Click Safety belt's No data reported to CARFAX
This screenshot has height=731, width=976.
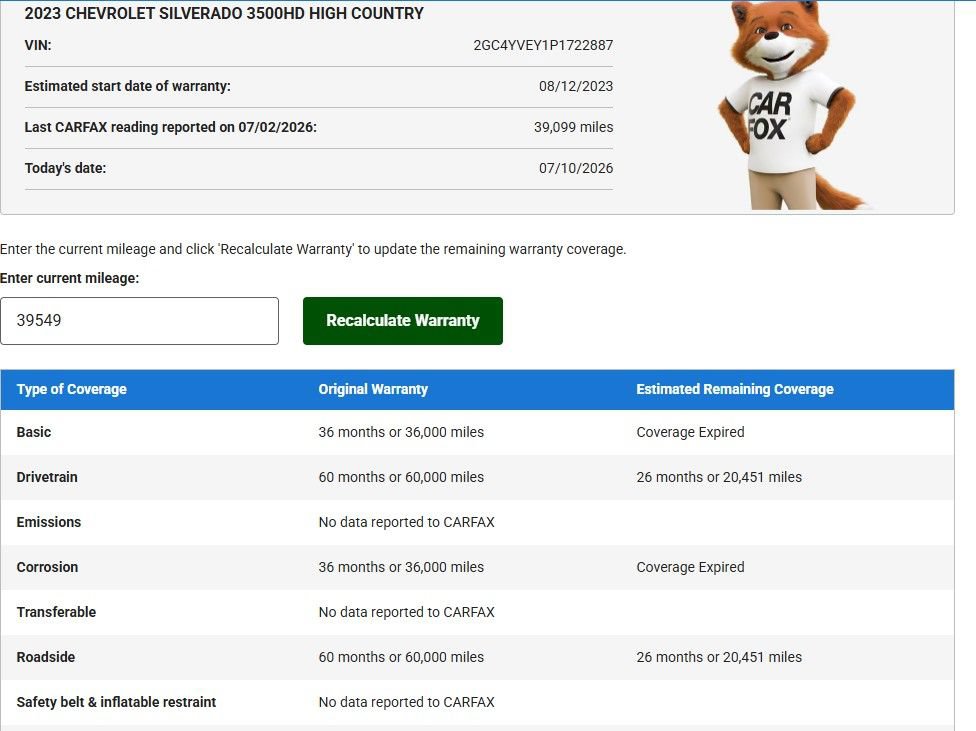(406, 702)
